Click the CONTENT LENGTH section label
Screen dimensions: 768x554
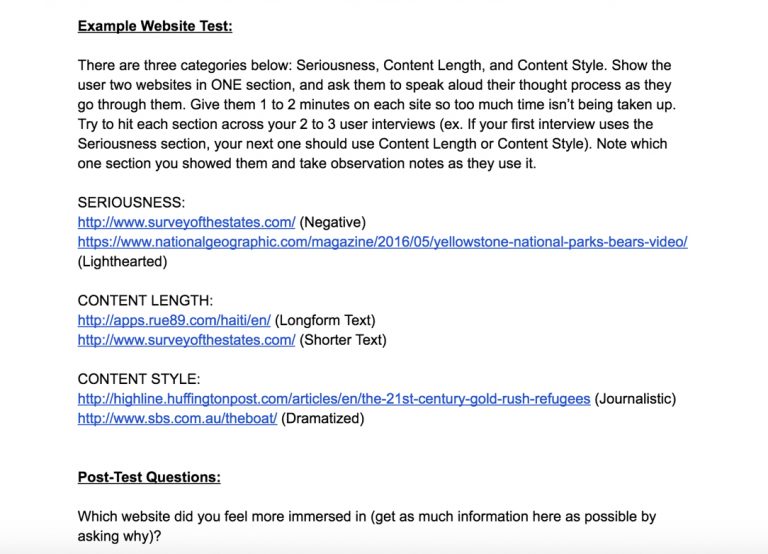(x=145, y=301)
